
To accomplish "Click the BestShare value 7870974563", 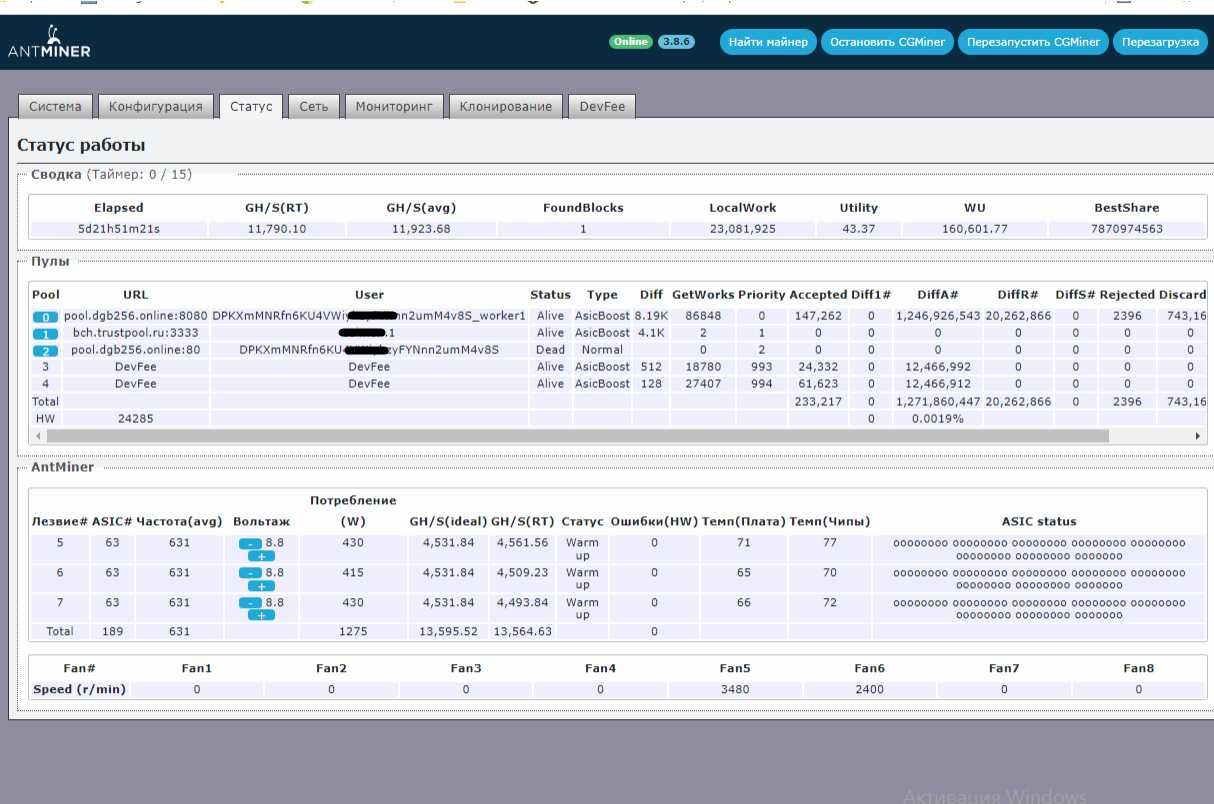I will tap(1126, 229).
